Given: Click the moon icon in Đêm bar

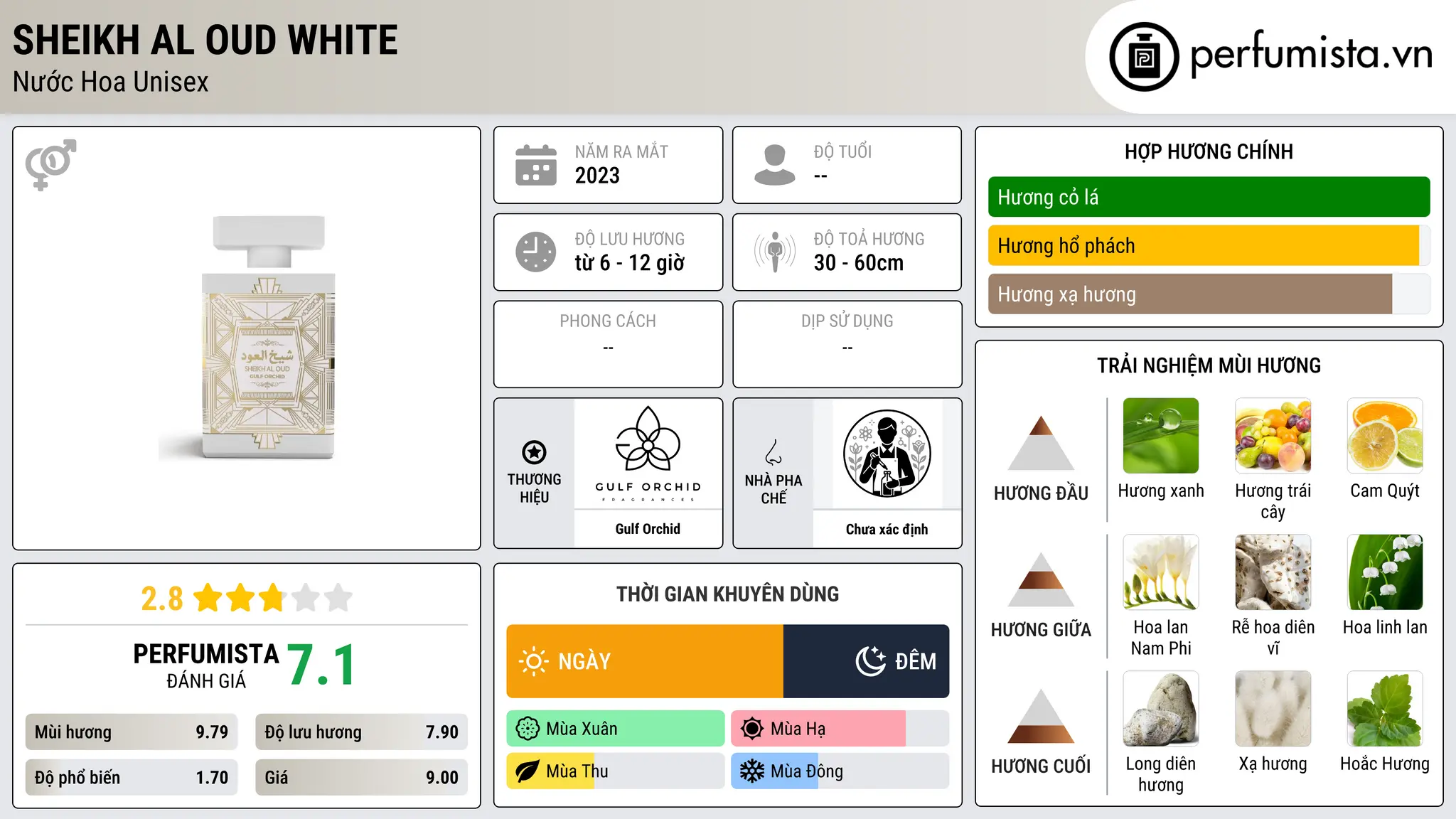Looking at the screenshot, I should click(871, 661).
